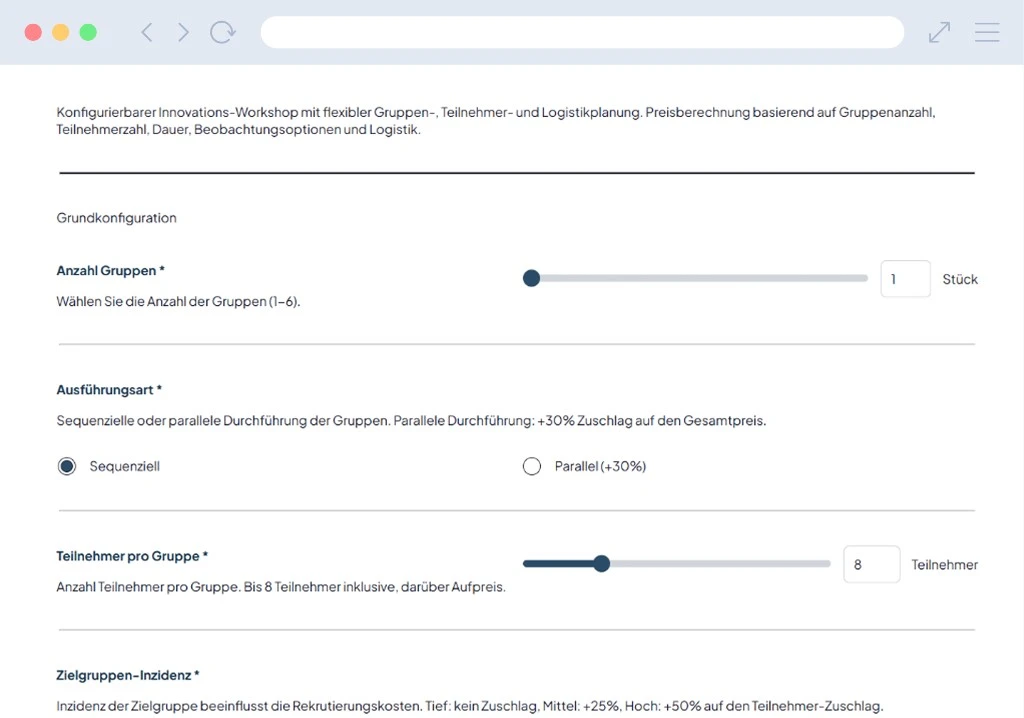Click the Teilnehmer number field showing 8
1024x718 pixels.
pos(871,564)
